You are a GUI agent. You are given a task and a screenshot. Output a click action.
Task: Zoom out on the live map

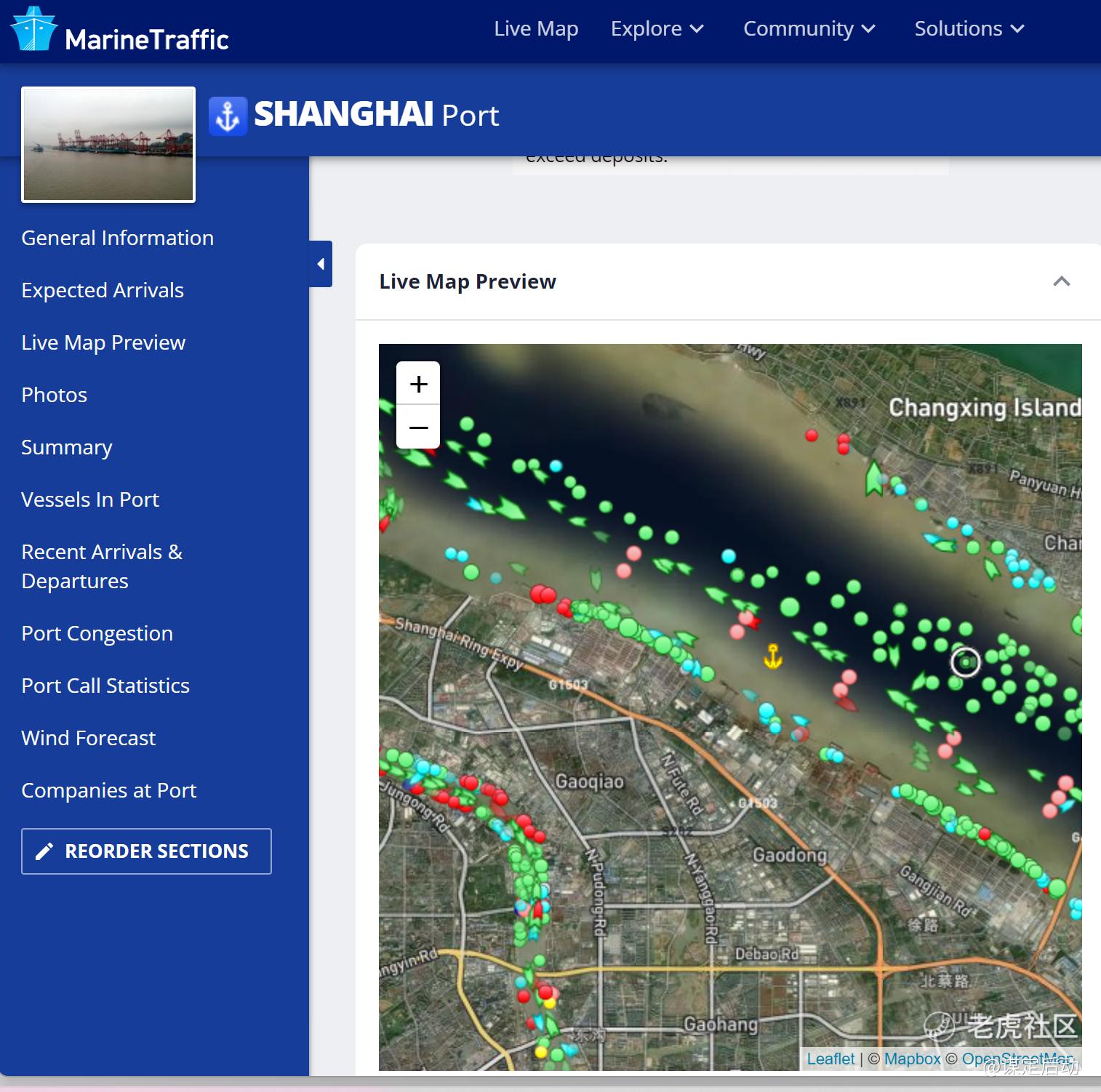tap(418, 427)
